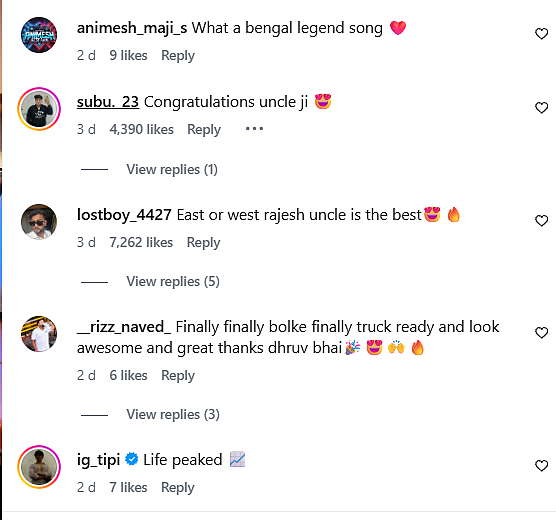Open __rizz_naved_ username link
This screenshot has height=520, width=556.
[124, 327]
